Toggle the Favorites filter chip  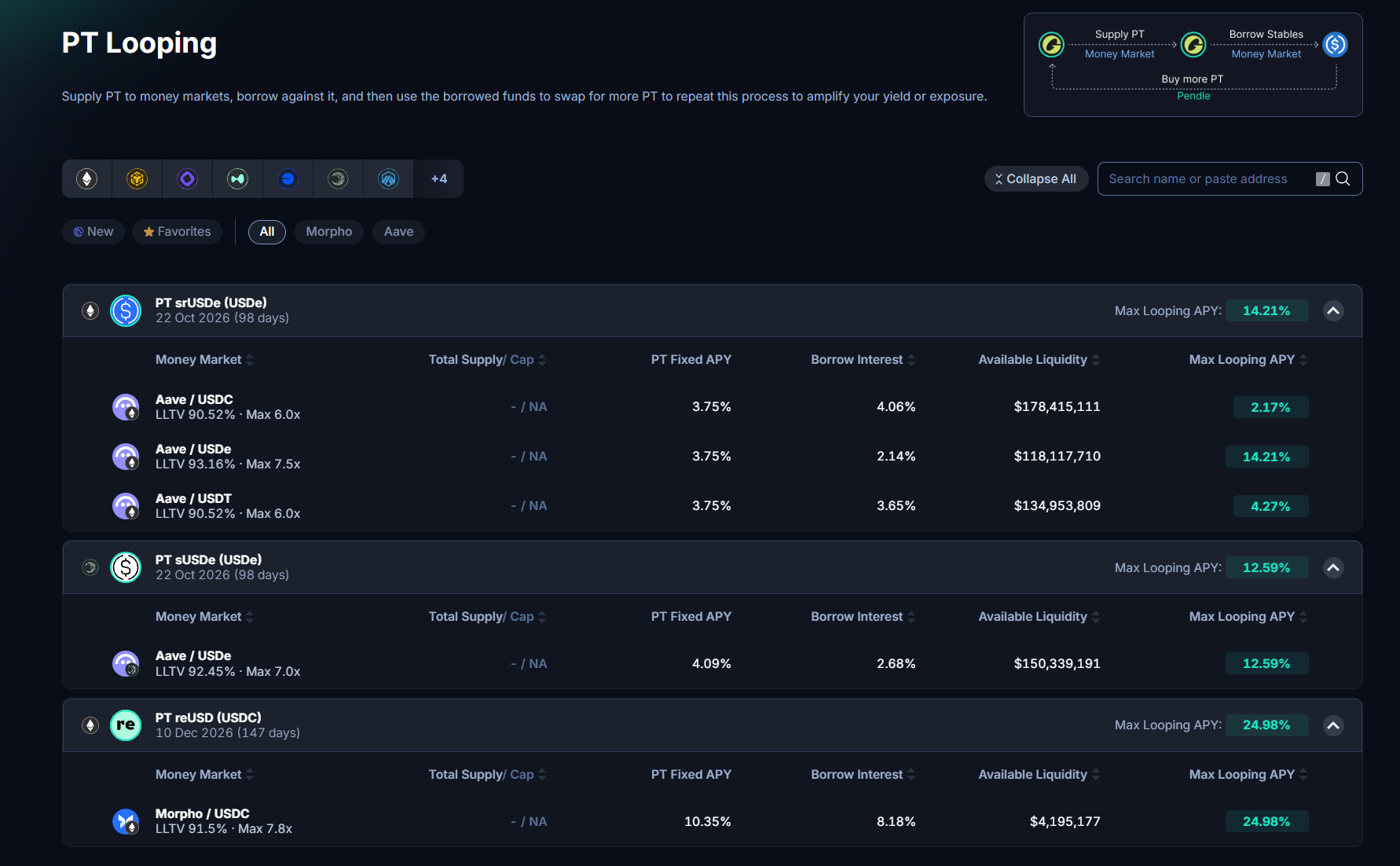click(178, 232)
